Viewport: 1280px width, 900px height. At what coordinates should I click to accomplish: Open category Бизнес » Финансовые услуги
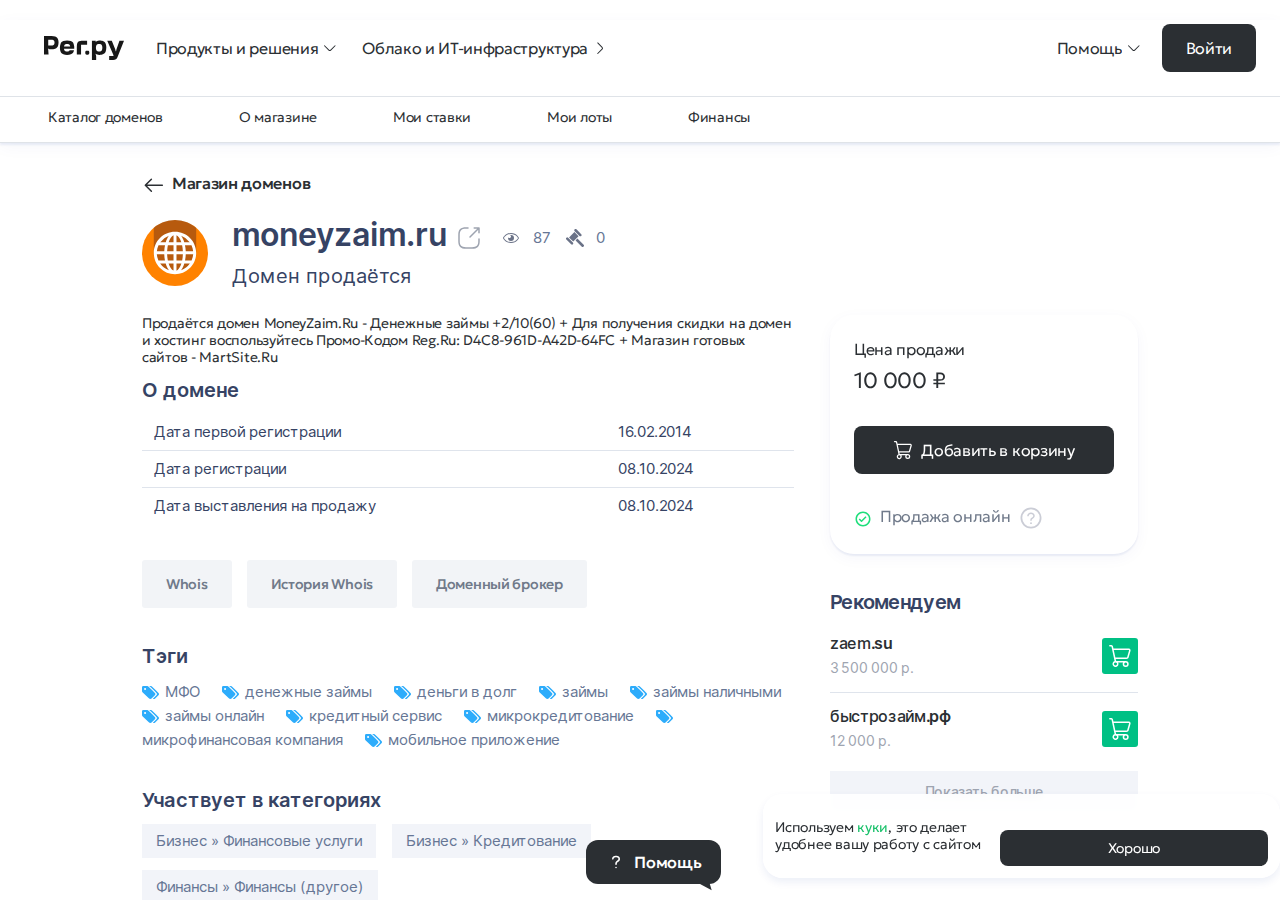click(x=259, y=841)
